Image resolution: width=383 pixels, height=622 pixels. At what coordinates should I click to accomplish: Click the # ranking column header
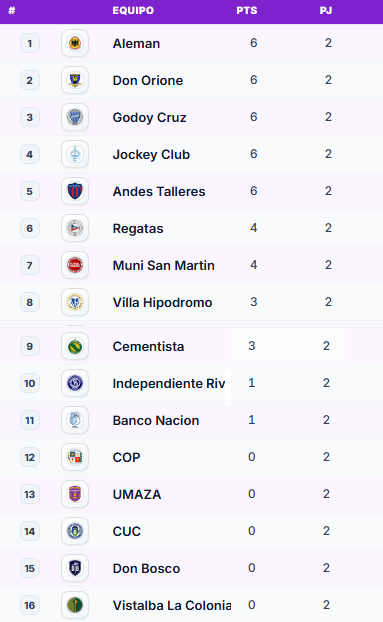[12, 11]
